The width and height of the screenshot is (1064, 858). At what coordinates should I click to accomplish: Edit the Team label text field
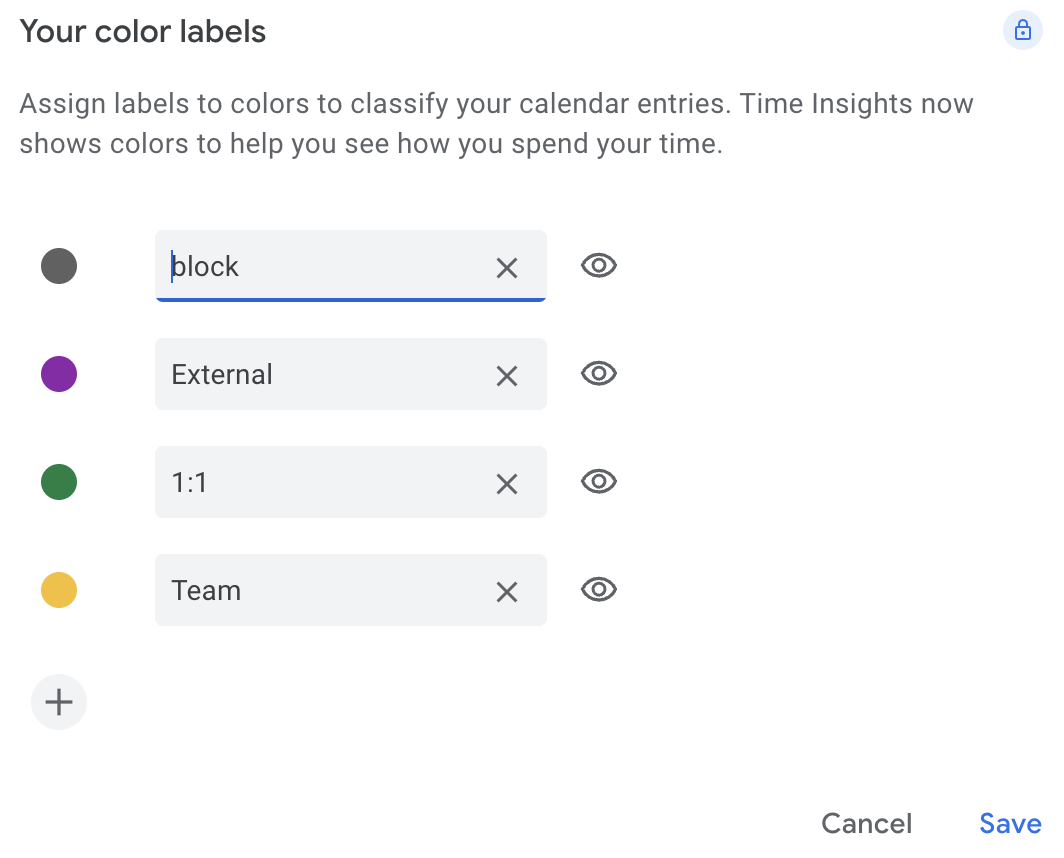point(320,591)
